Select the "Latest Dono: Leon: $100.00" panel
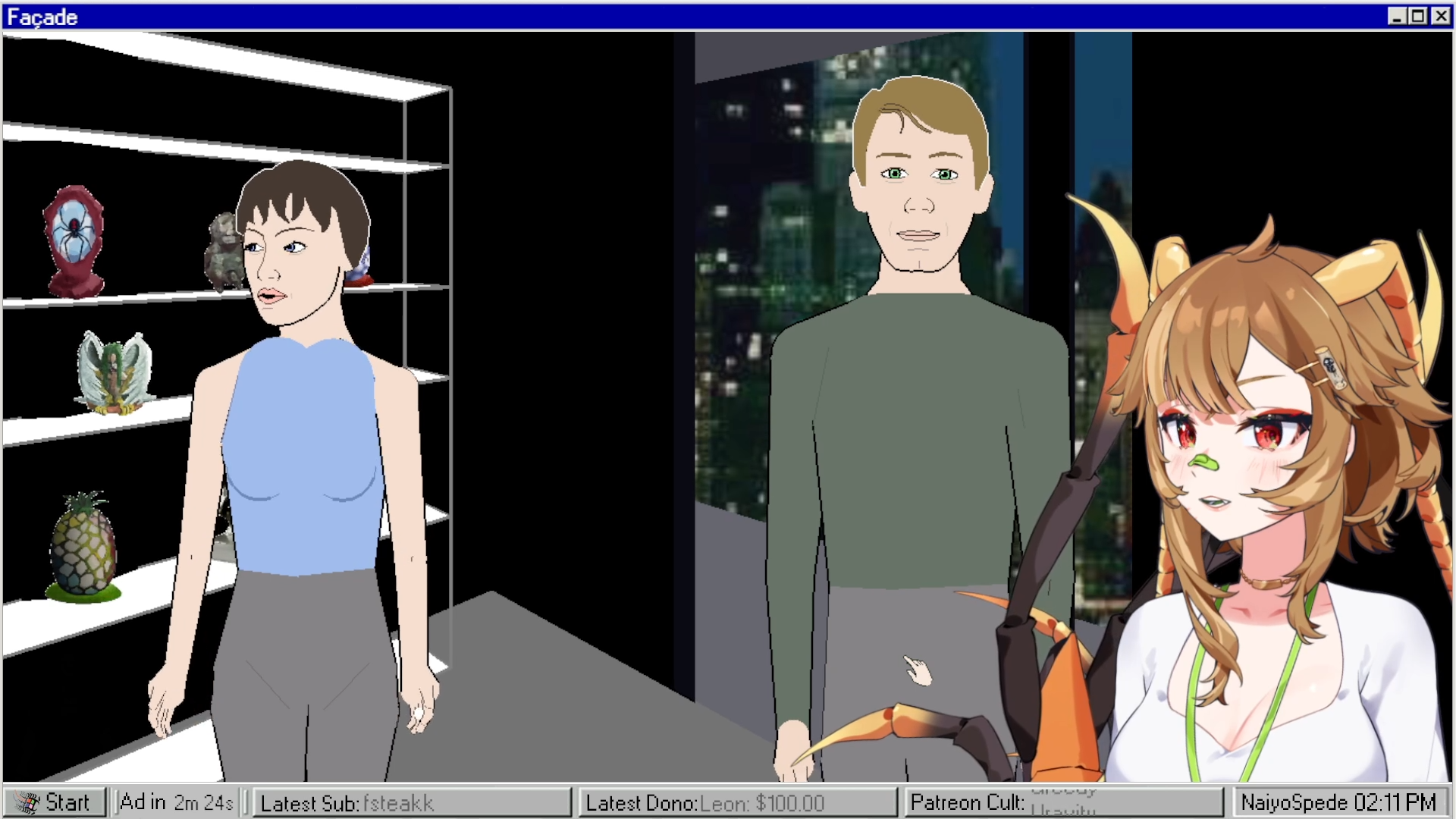This screenshot has height=819, width=1456. point(738,802)
